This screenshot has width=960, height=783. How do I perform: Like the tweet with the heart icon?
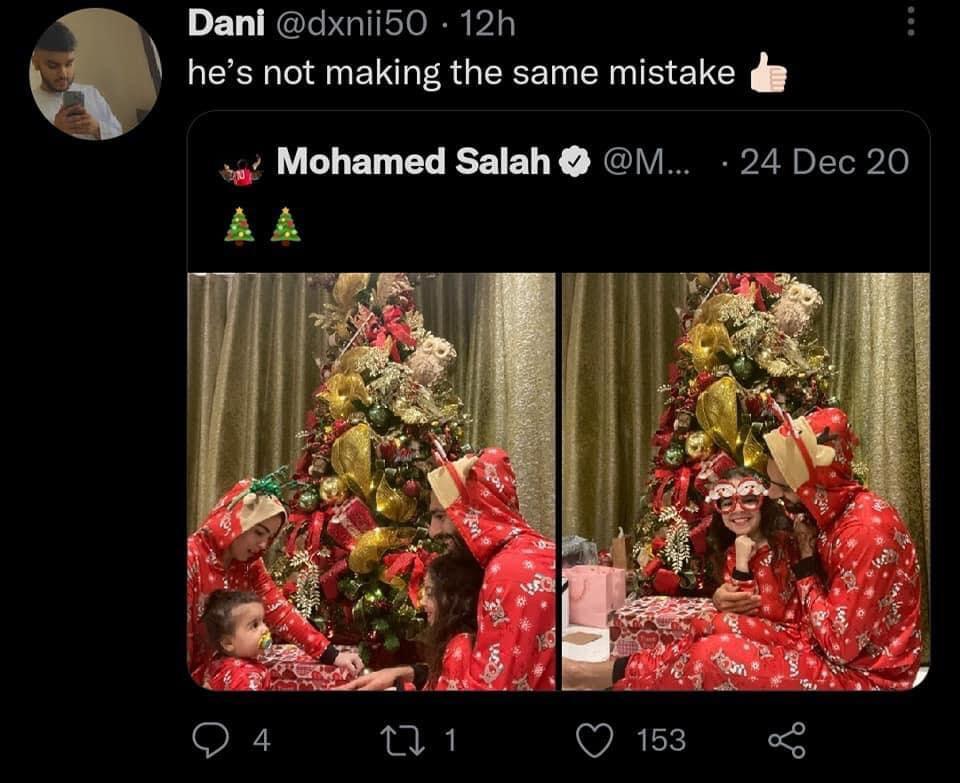coord(596,740)
